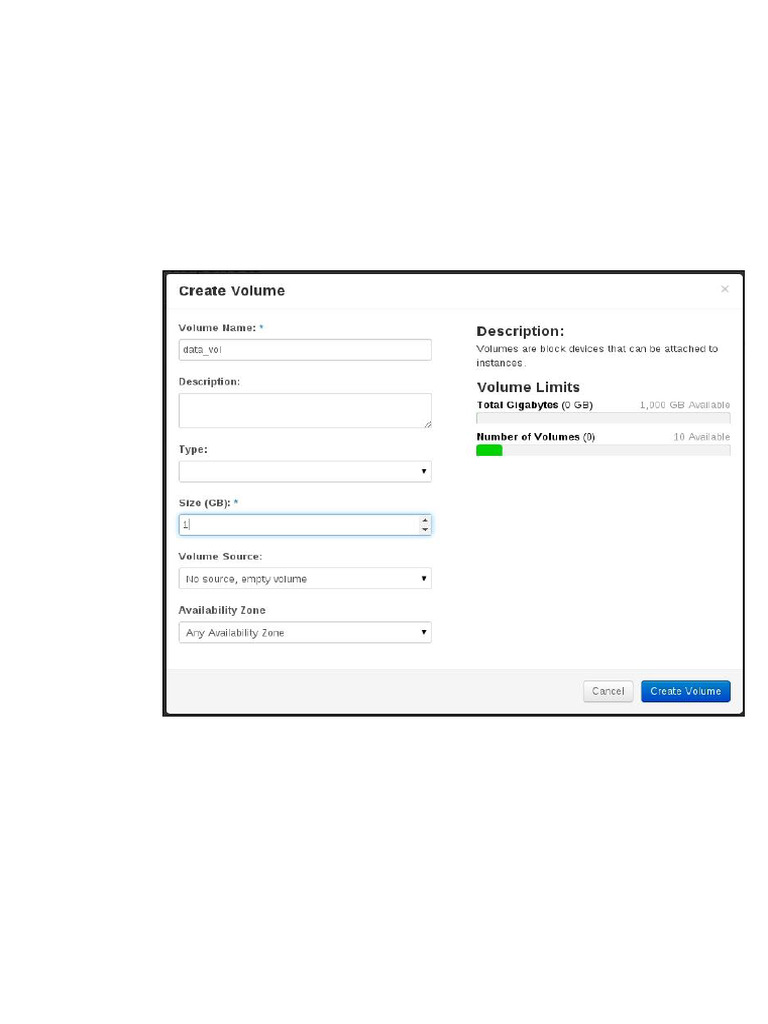Click the 'Availability Zone' field label
Viewport: 768px width, 1024px height.
click(x=222, y=610)
